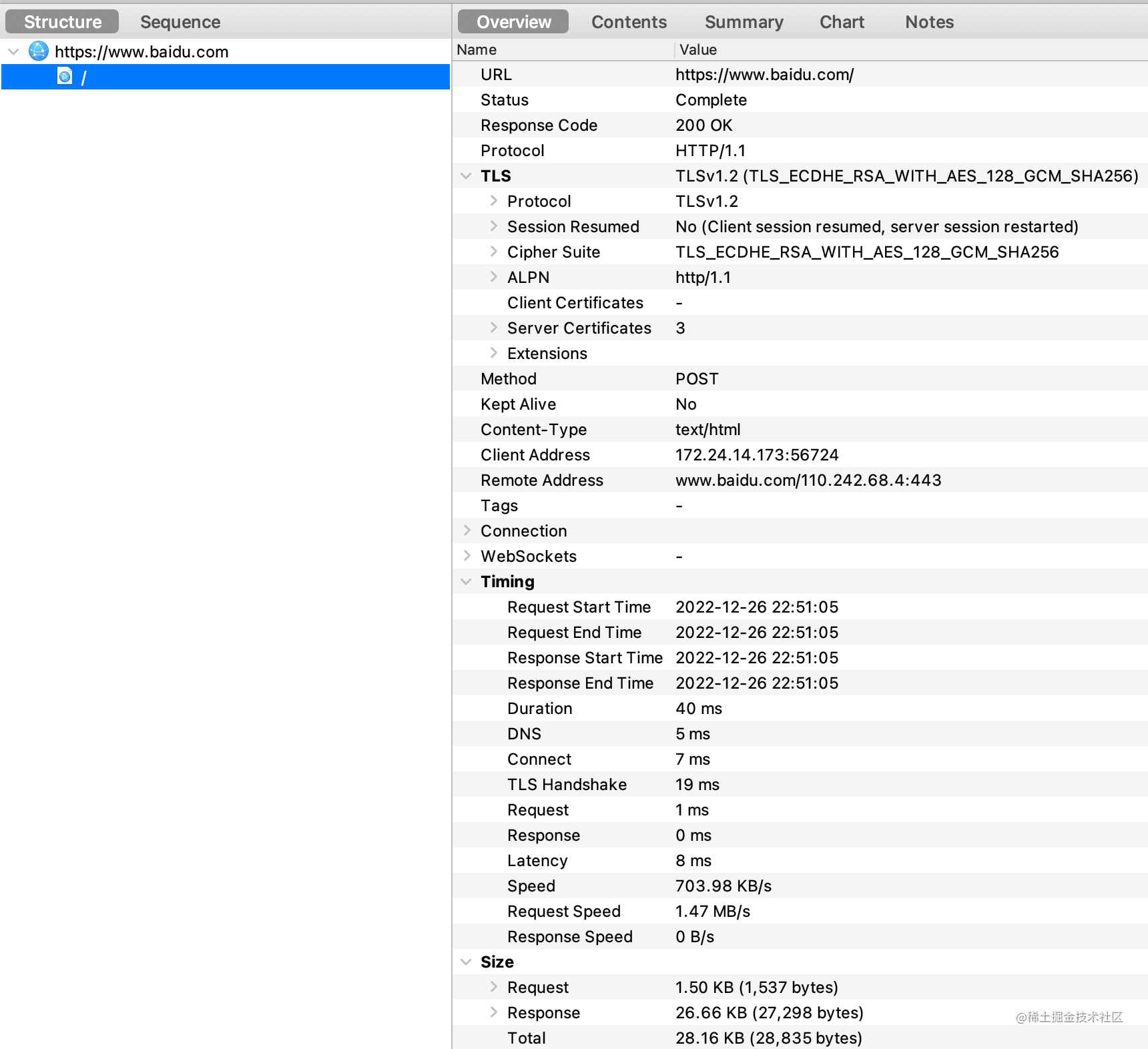The image size is (1148, 1049).
Task: Collapse the TLS section
Action: click(466, 176)
